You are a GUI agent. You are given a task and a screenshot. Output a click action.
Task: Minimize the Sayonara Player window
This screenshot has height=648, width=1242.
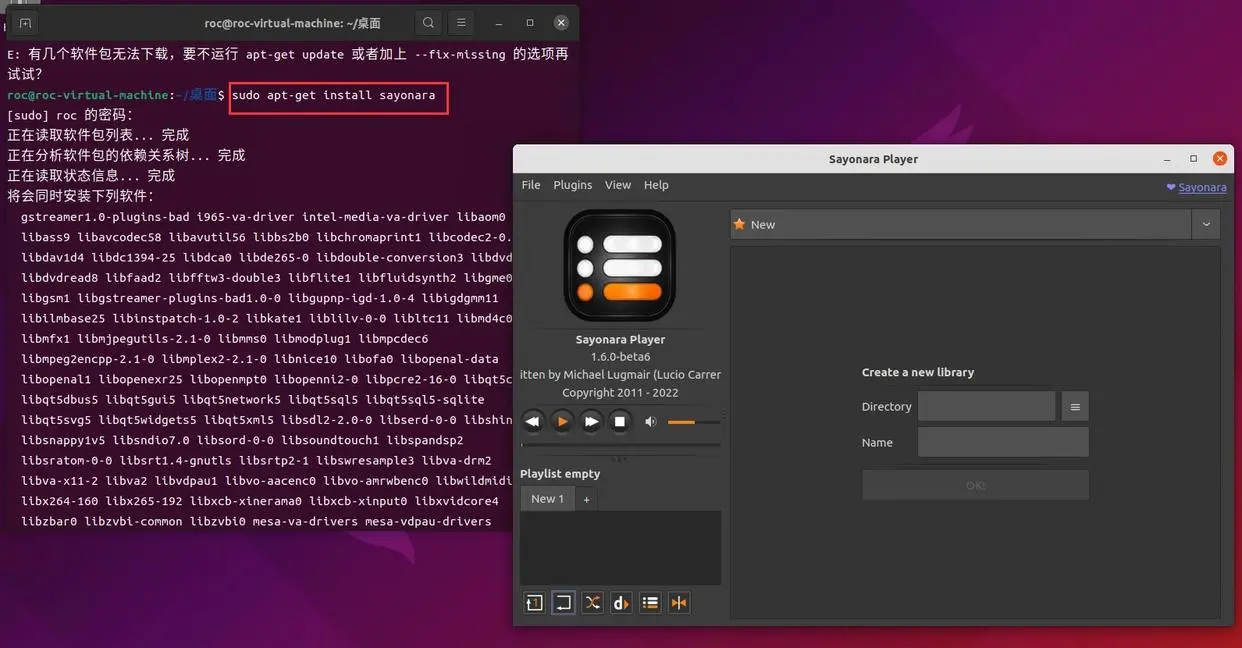tap(1167, 159)
